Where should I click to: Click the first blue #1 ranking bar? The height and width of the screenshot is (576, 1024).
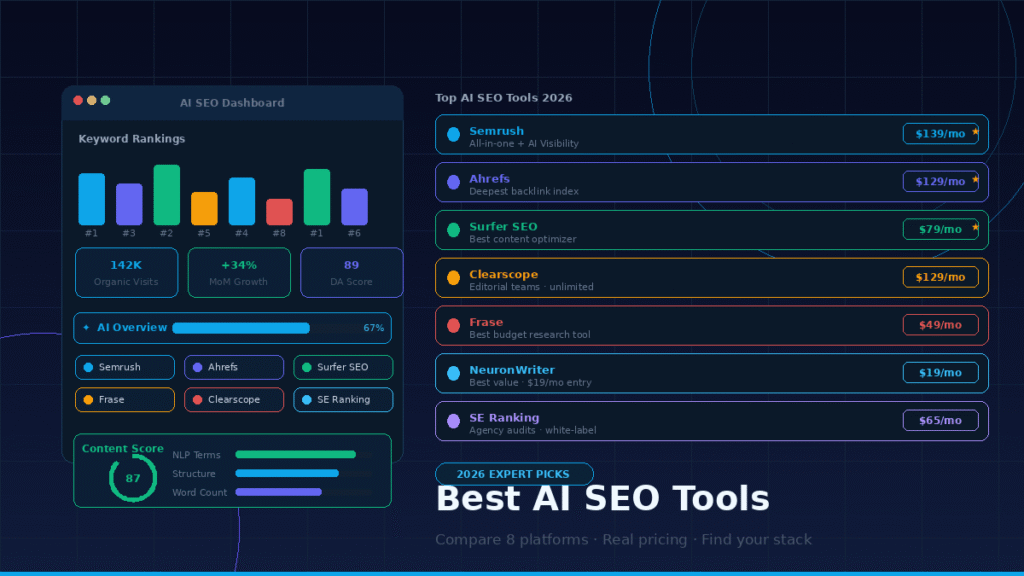tap(91, 199)
